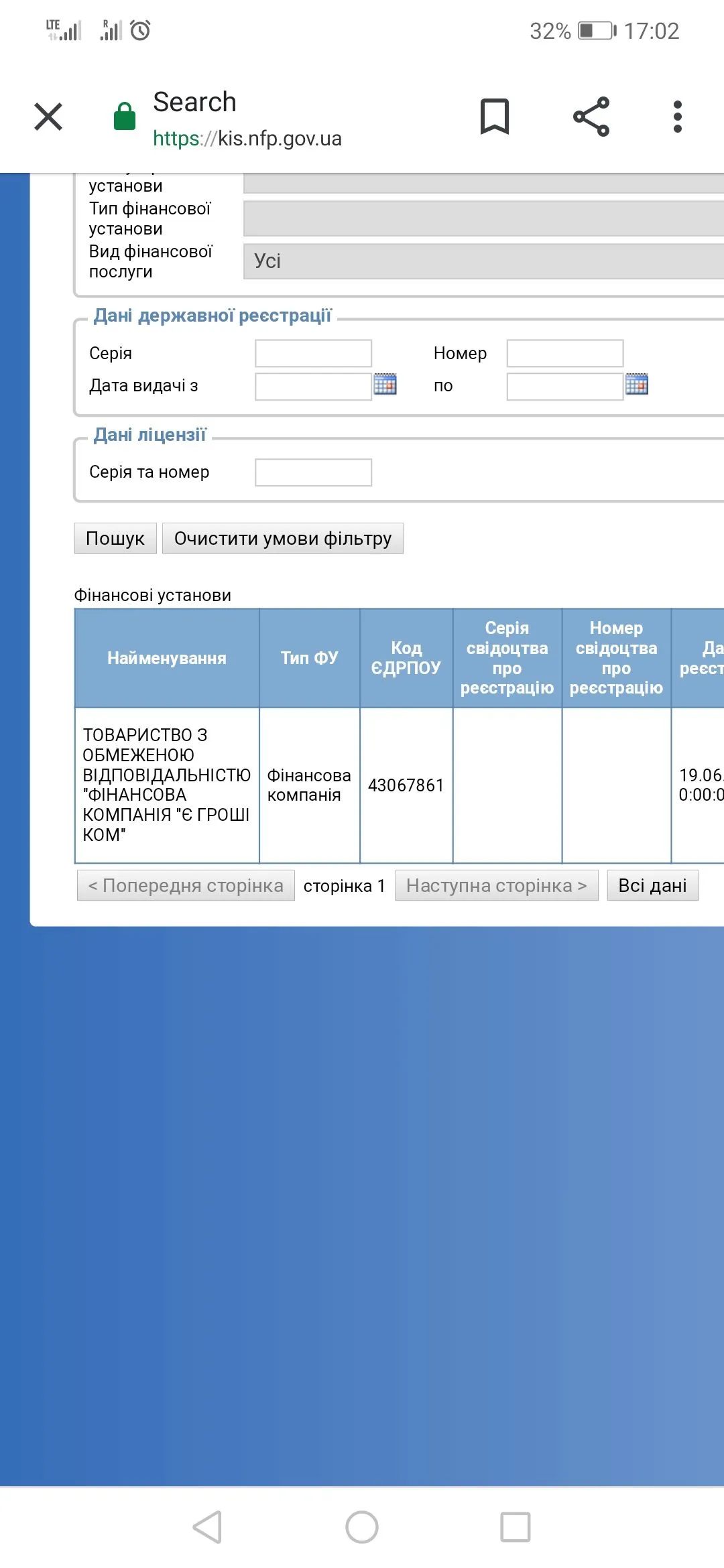Image resolution: width=724 pixels, height=1568 pixels.
Task: Go to Попередня сторінка
Action: click(186, 885)
